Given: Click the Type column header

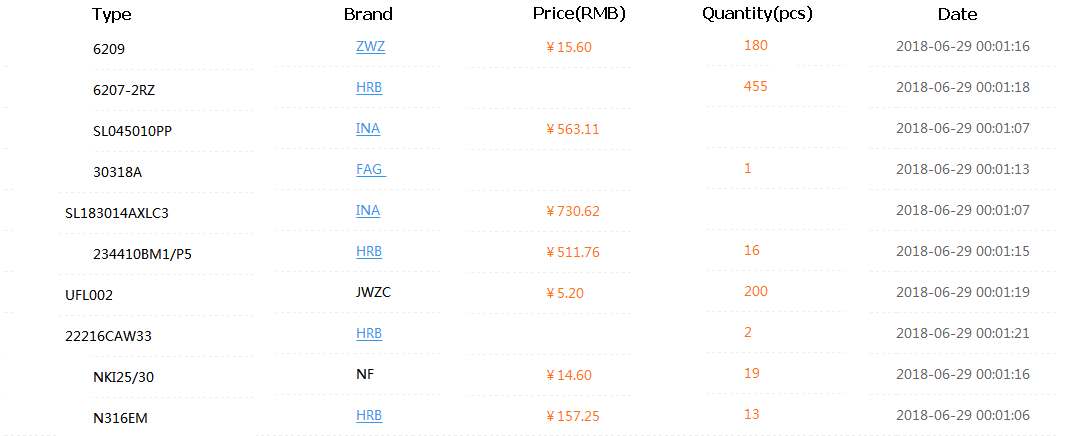Looking at the screenshot, I should (x=111, y=15).
